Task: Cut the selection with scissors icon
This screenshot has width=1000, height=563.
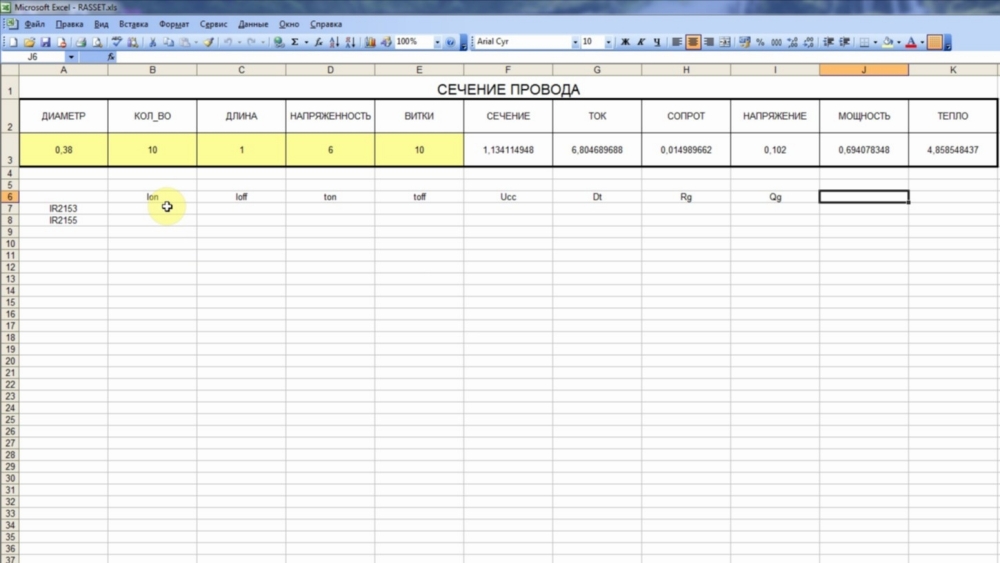Action: pyautogui.click(x=152, y=42)
